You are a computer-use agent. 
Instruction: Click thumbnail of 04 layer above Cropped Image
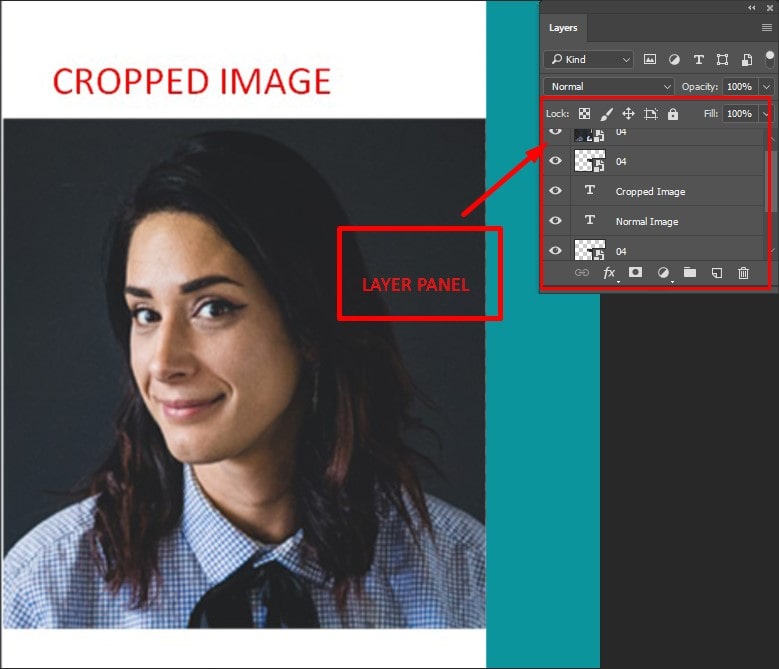pos(590,161)
